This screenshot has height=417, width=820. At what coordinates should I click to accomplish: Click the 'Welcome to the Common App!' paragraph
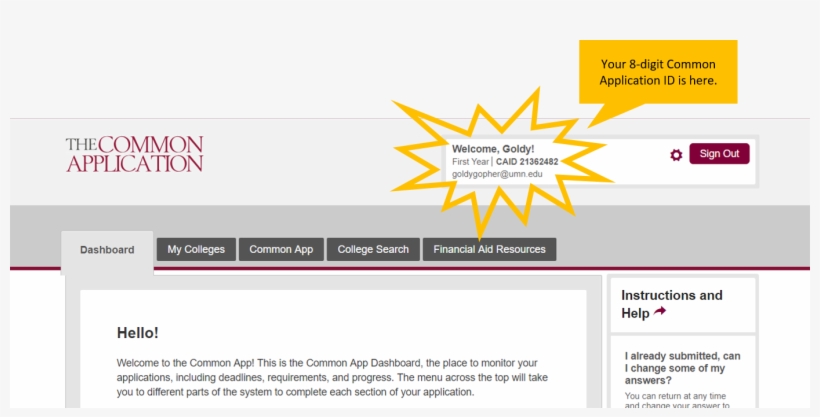[332, 377]
